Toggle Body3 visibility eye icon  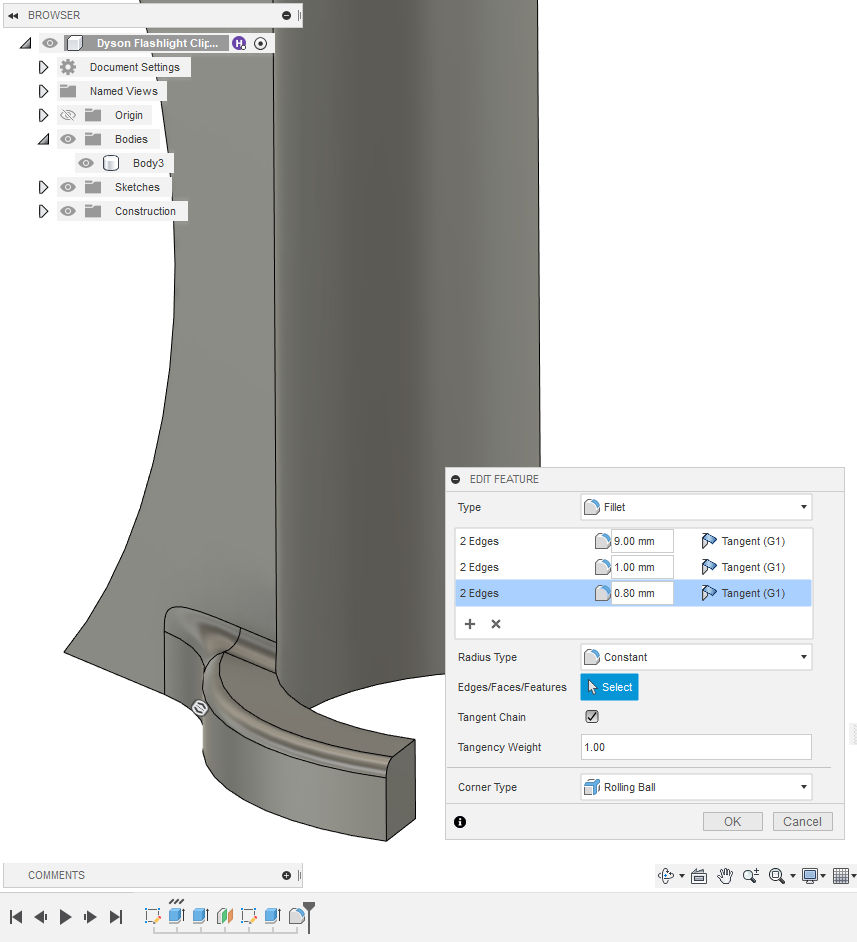coord(86,162)
